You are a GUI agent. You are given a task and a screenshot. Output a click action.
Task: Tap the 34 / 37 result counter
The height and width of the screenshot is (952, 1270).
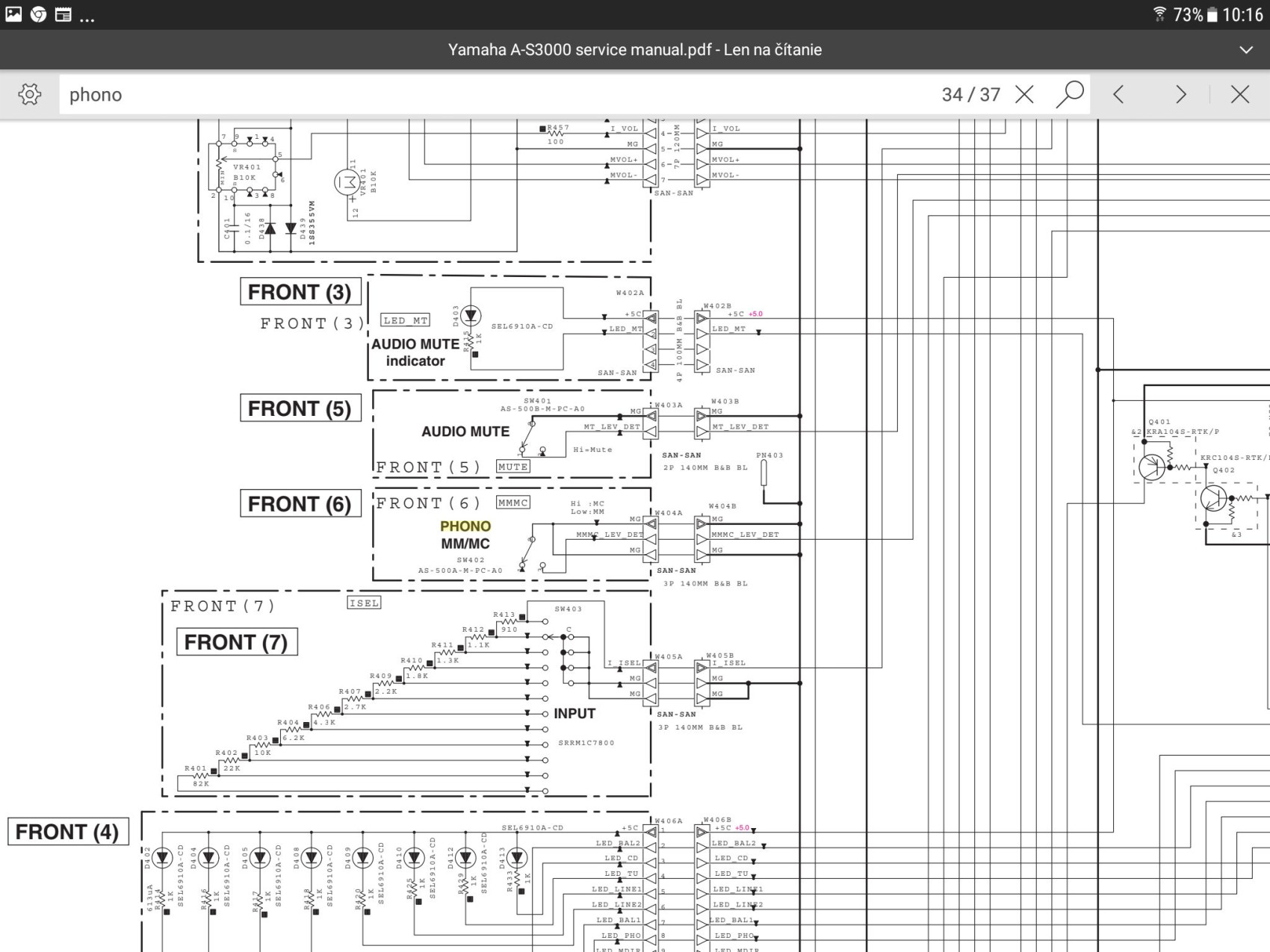click(x=970, y=94)
